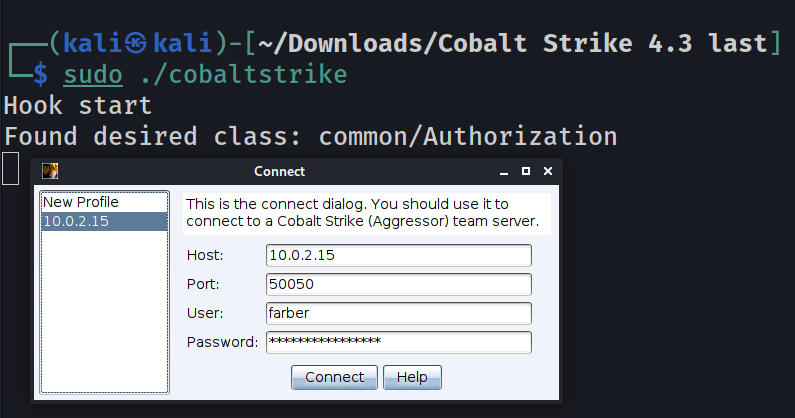Click the sudo command in terminal

92,73
